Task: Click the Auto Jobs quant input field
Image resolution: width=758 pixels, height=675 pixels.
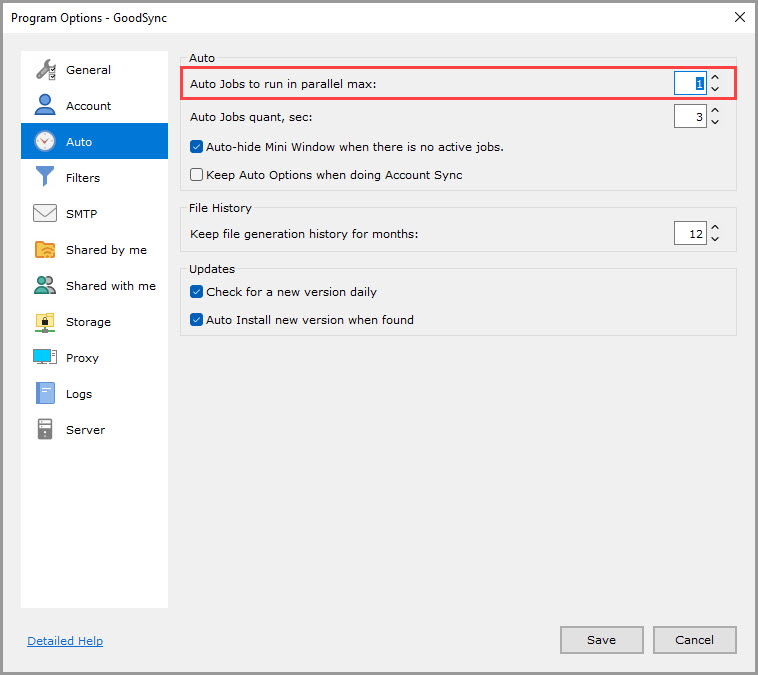Action: pyautogui.click(x=690, y=116)
